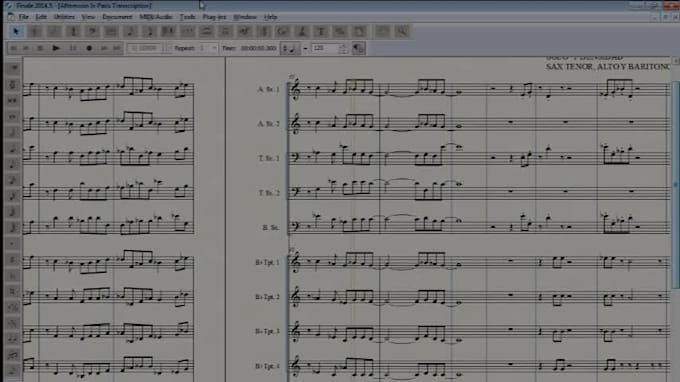Image resolution: width=680 pixels, height=382 pixels.
Task: Toggle the flat accidental in Simple Entry palette
Action: 13,276
